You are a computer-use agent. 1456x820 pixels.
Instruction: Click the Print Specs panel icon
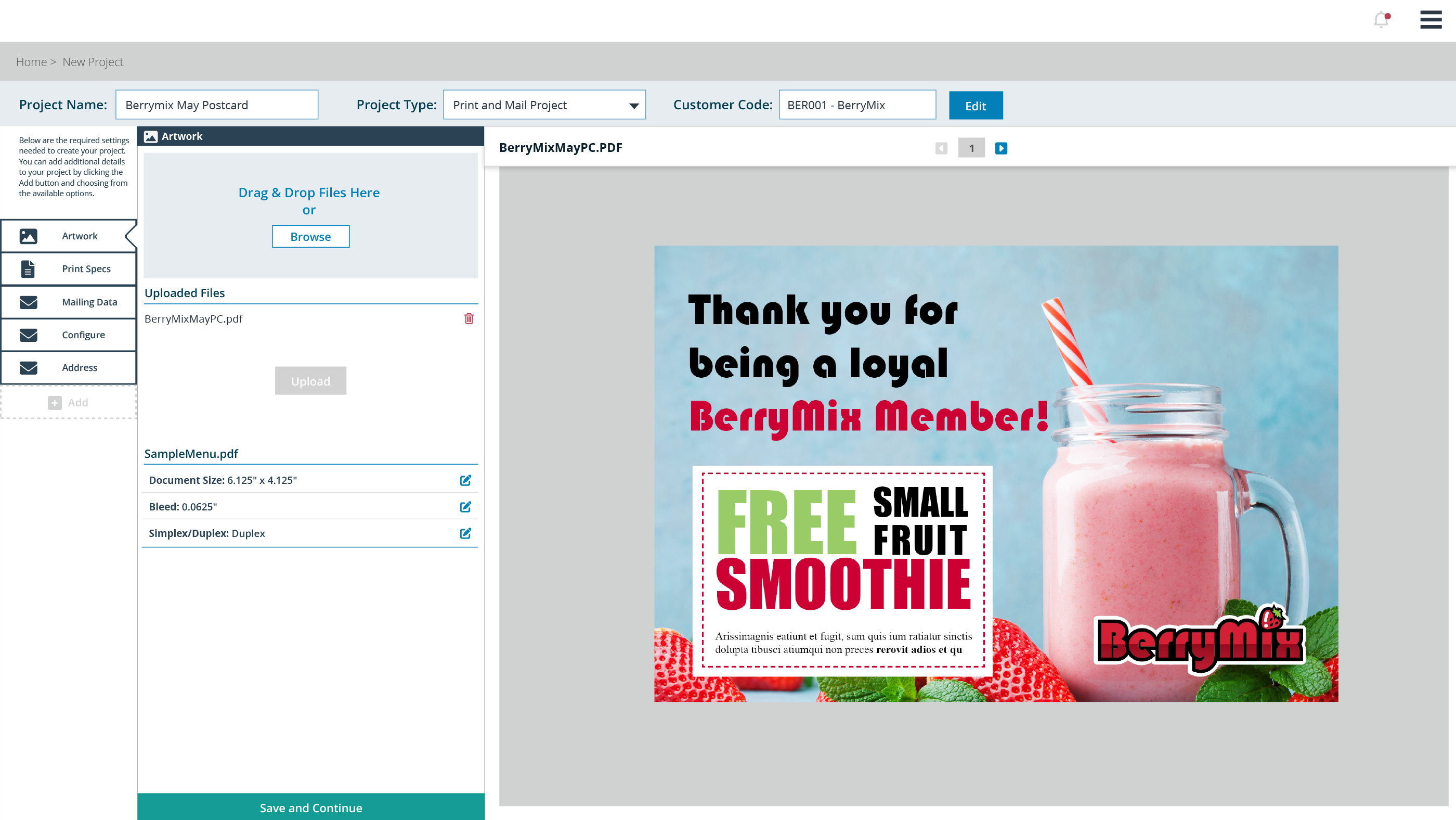28,269
